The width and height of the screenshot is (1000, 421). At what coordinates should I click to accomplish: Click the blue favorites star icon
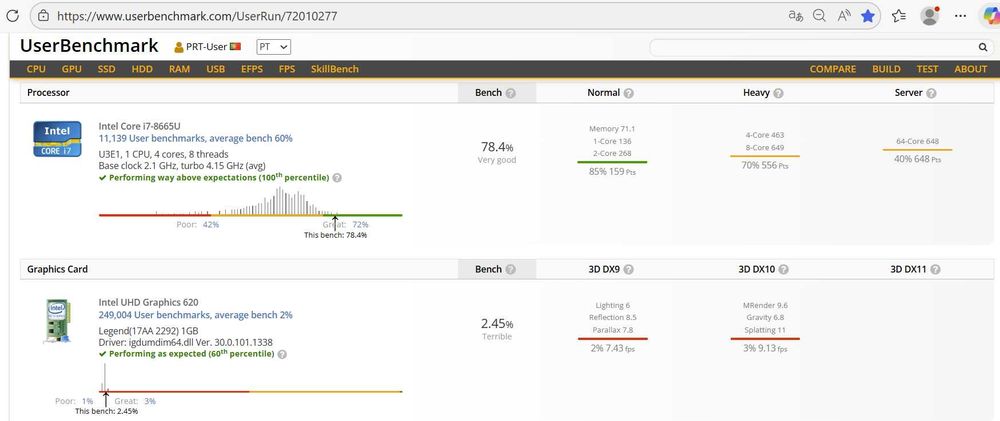[868, 16]
